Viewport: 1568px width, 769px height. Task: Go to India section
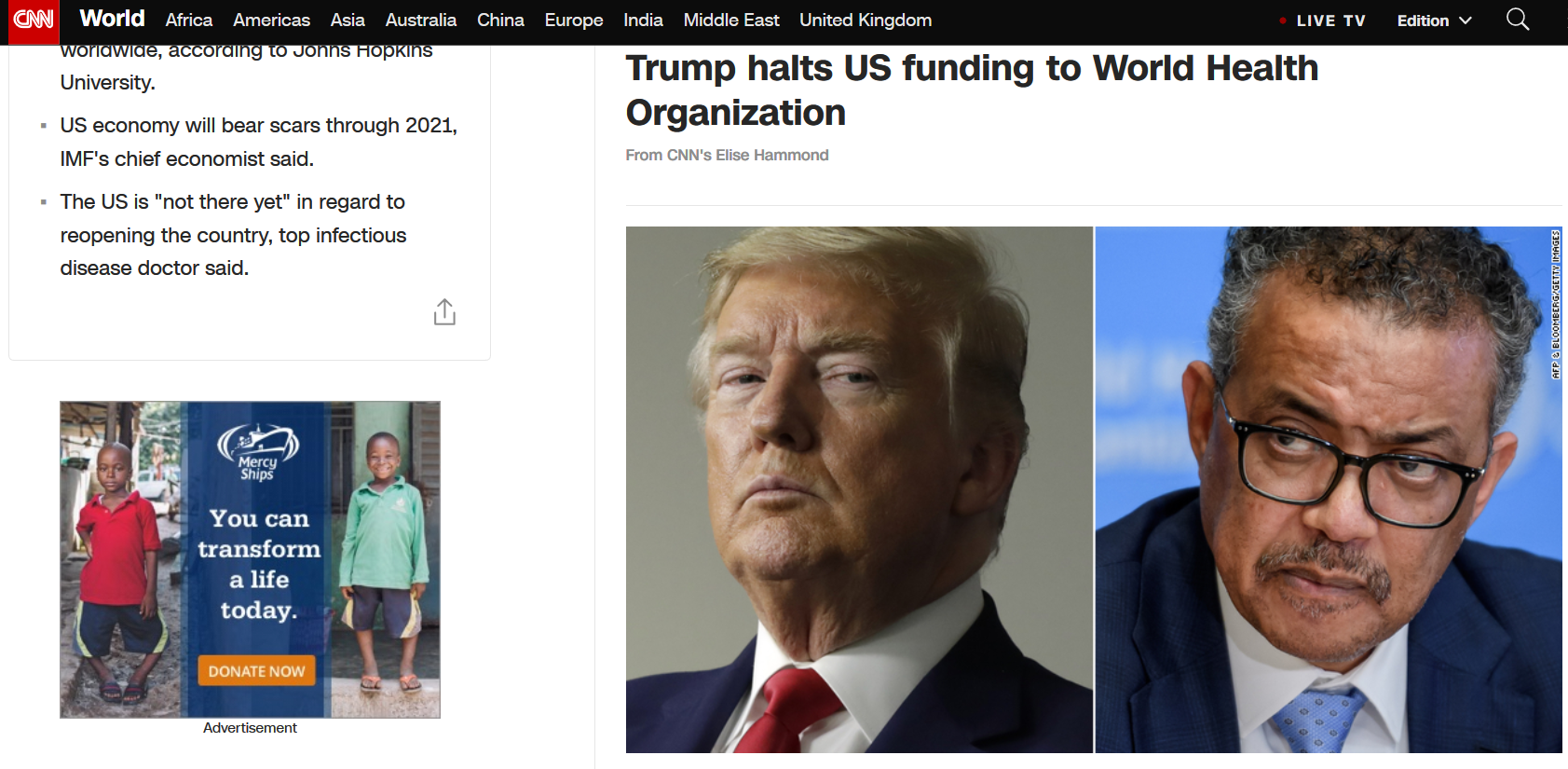point(643,20)
